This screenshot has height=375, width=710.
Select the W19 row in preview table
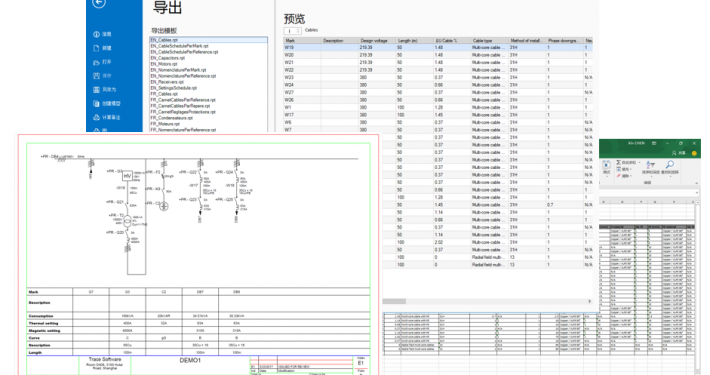[x=438, y=47]
